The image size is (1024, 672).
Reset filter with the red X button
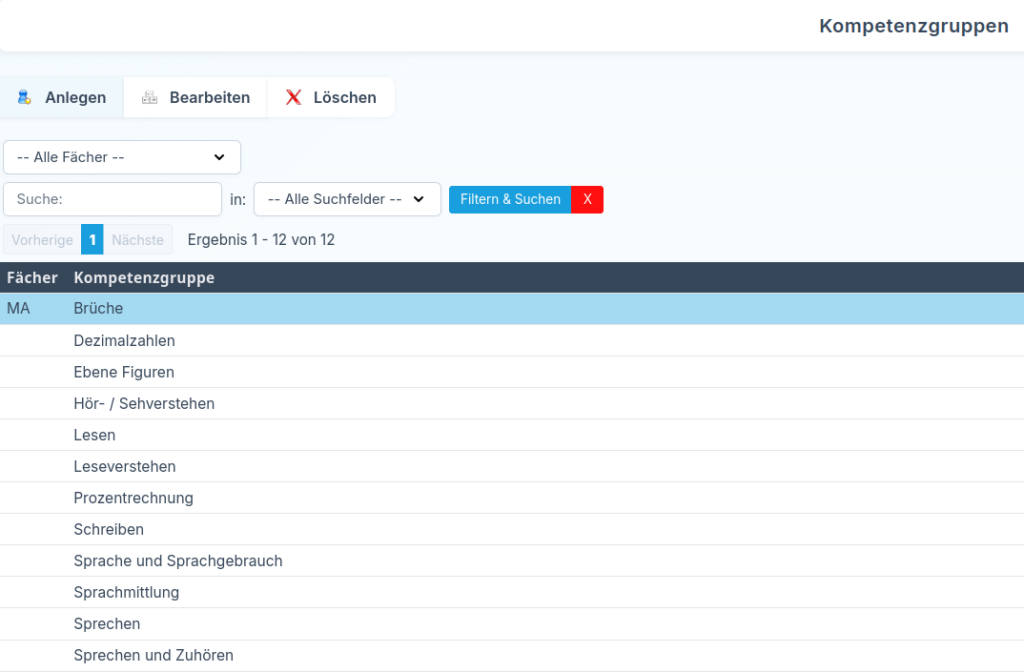587,199
